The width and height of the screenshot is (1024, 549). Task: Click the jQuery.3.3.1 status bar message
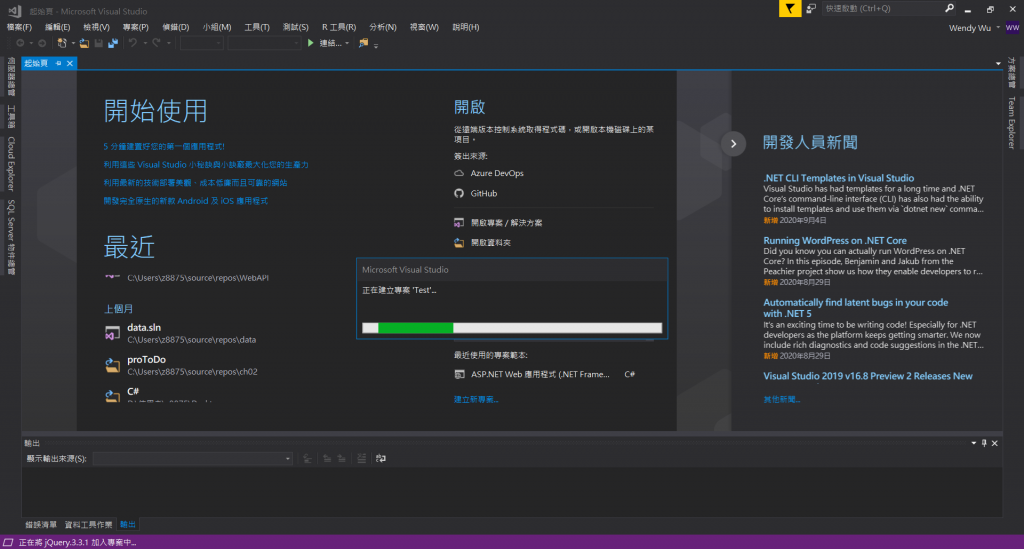click(x=77, y=542)
